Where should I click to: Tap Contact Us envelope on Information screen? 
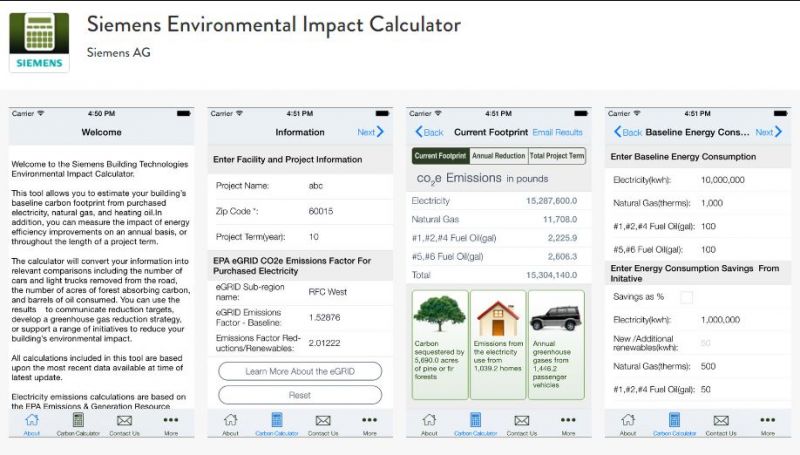[323, 421]
